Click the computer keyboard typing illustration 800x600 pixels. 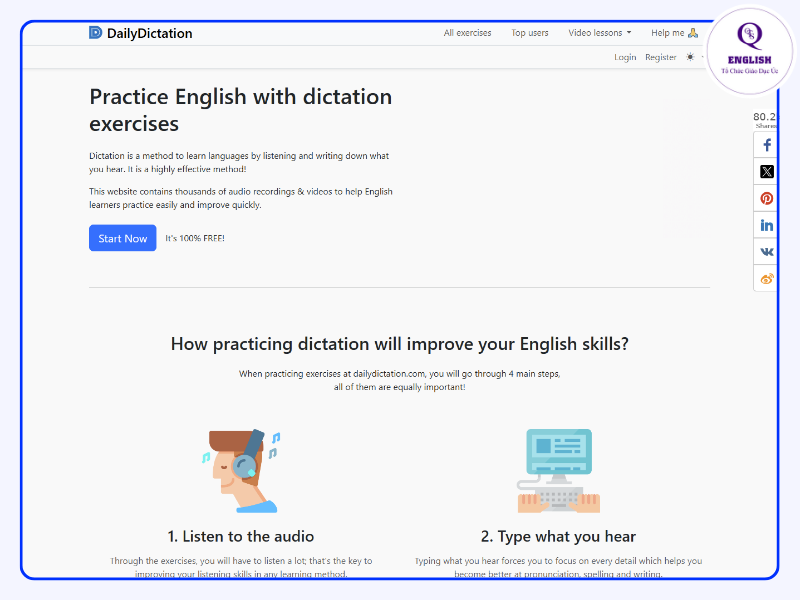[x=558, y=471]
